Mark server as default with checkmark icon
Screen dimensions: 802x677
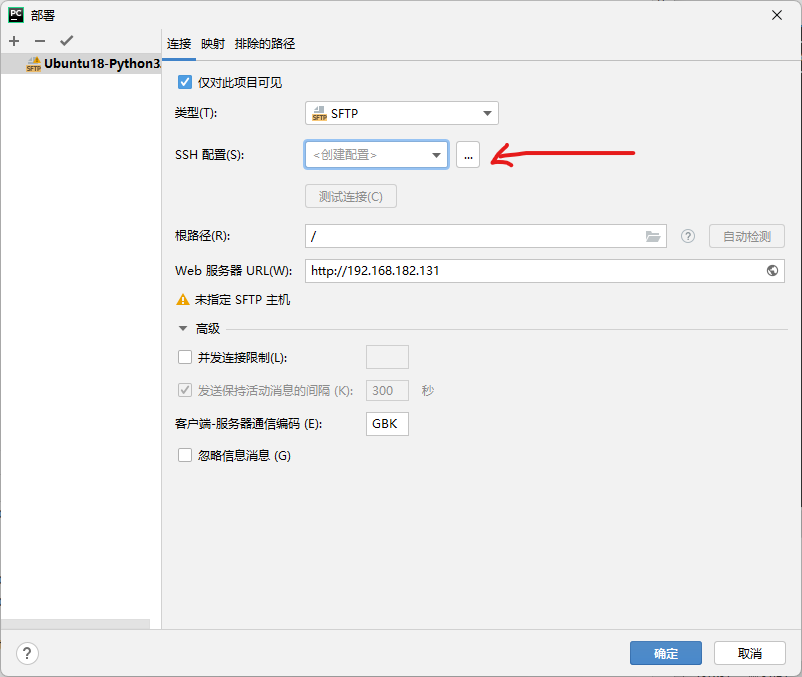point(66,40)
